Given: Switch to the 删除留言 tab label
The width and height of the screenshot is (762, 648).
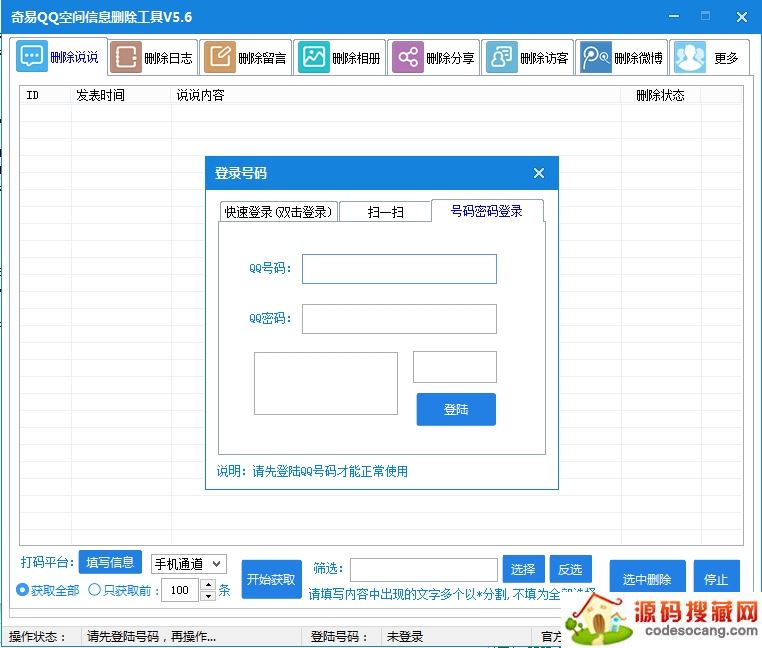Looking at the screenshot, I should [262, 58].
